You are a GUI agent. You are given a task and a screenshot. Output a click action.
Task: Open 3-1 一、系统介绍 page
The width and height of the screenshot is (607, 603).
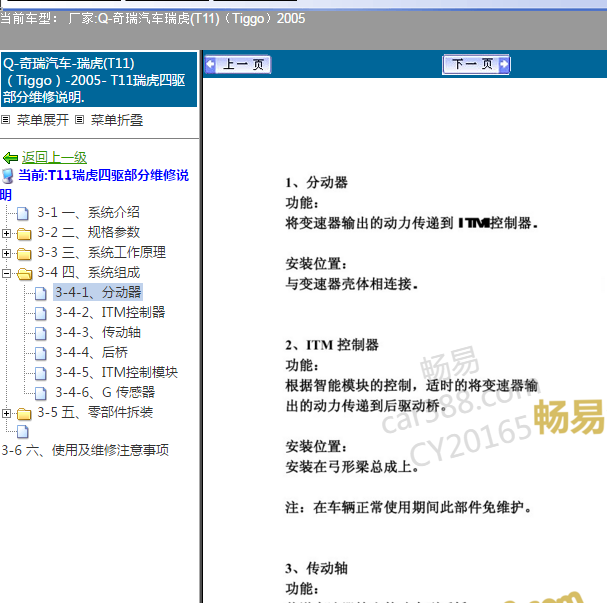click(x=88, y=212)
